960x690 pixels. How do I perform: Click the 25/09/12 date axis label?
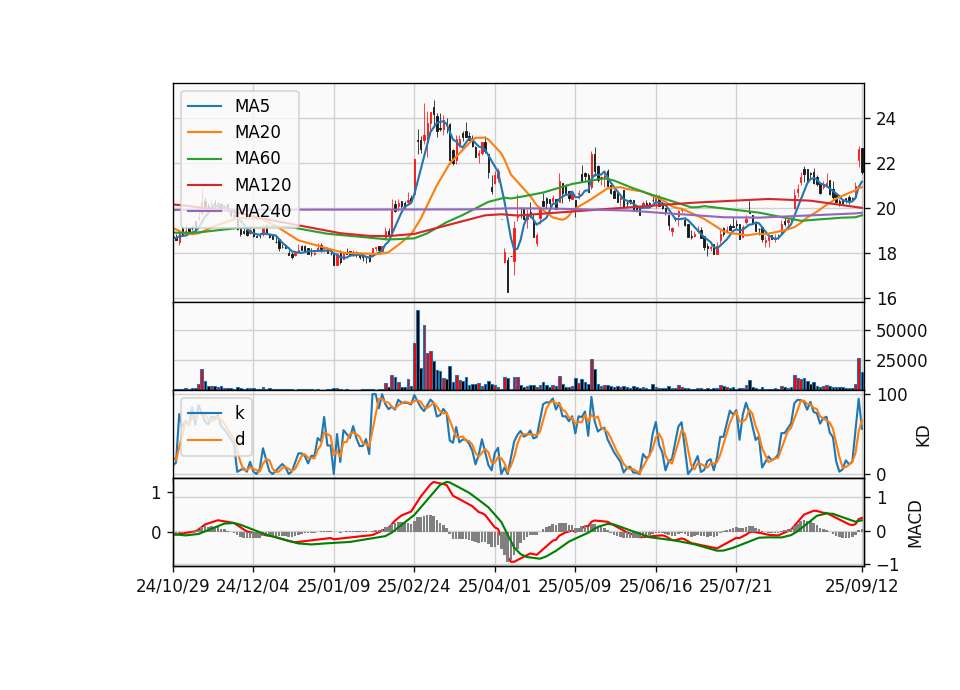861,586
